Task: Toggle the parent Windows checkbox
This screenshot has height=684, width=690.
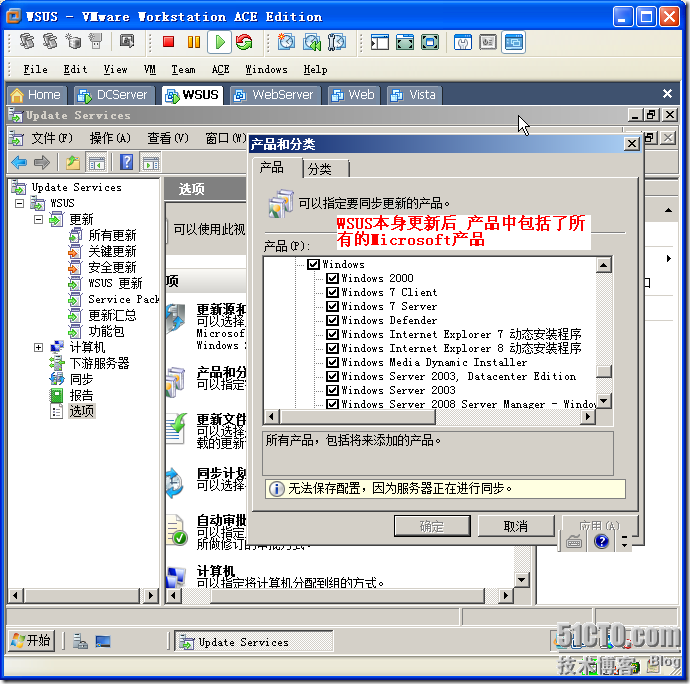Action: [313, 264]
